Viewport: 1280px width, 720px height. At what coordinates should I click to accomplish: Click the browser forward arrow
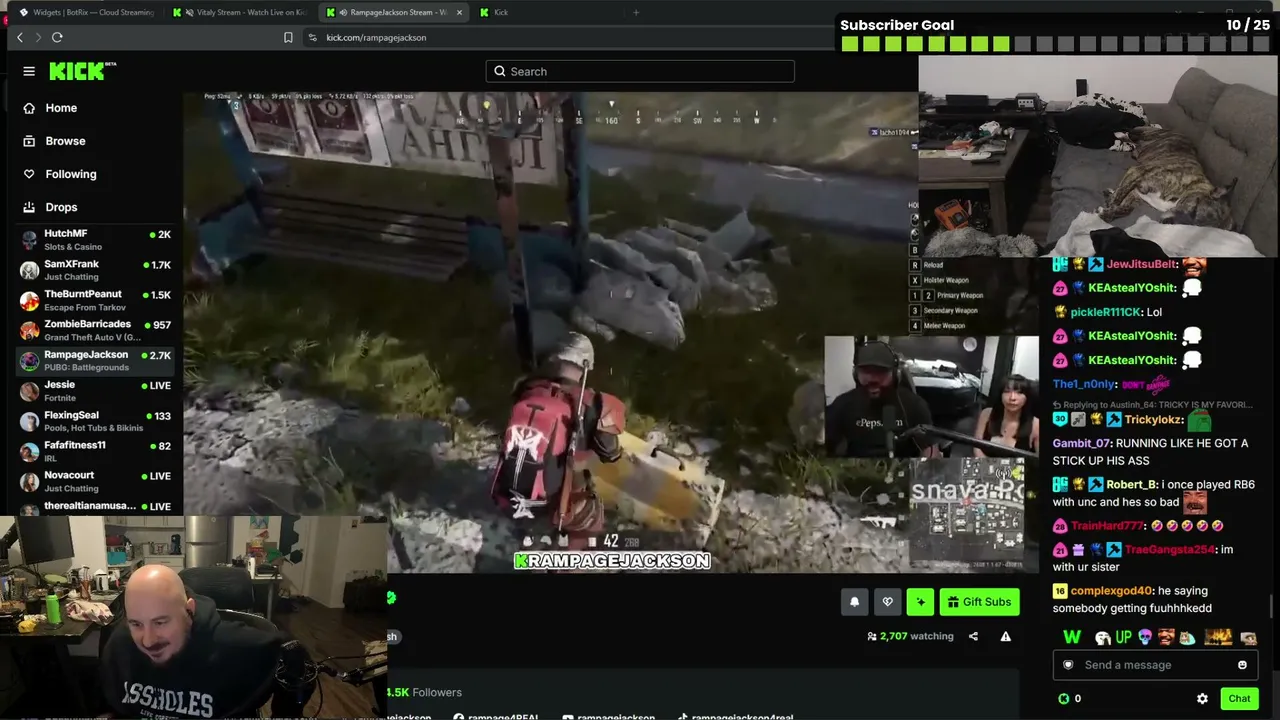pos(38,37)
